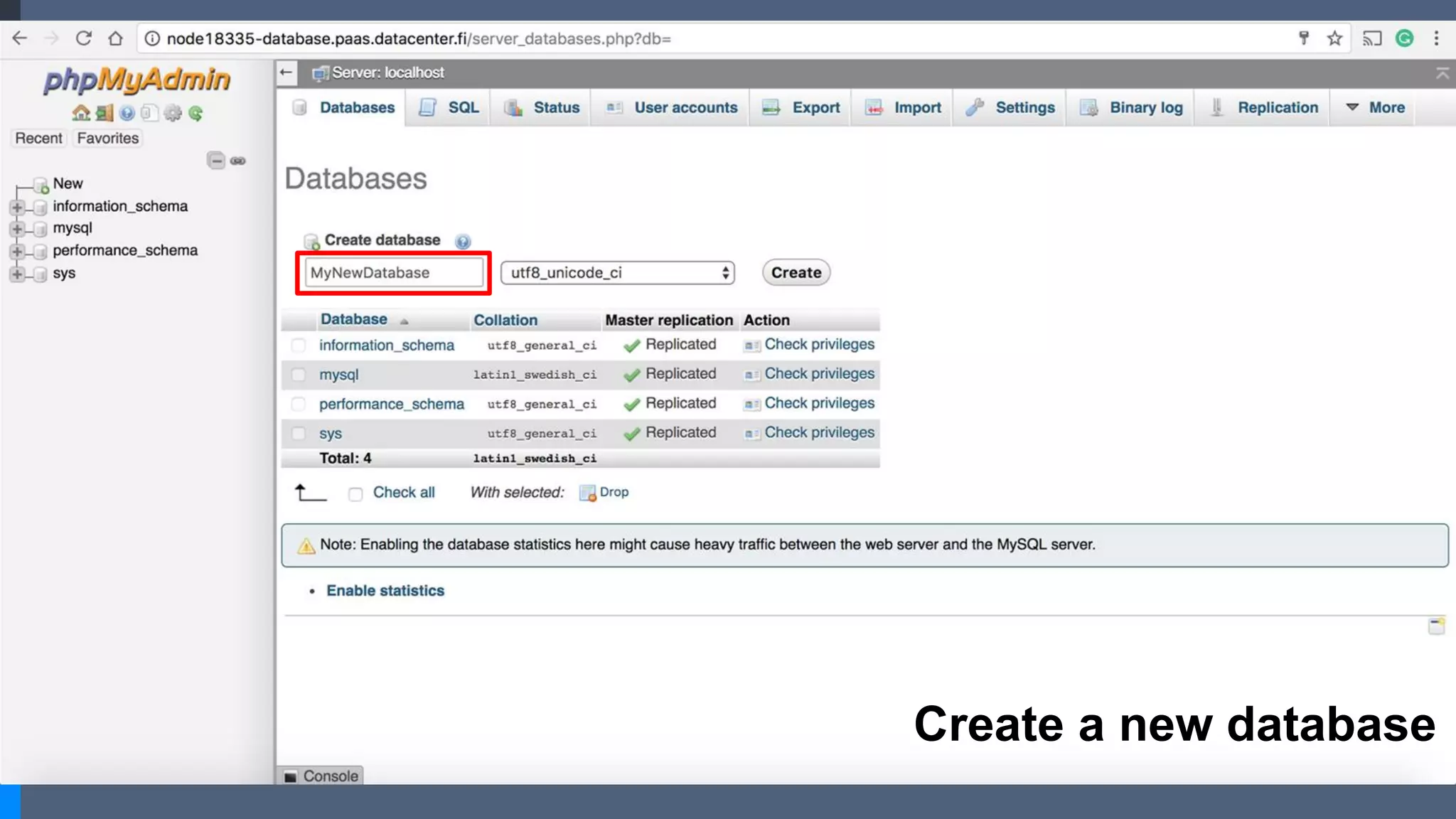1456x819 pixels.
Task: Toggle link with main panel icon
Action: [x=238, y=161]
